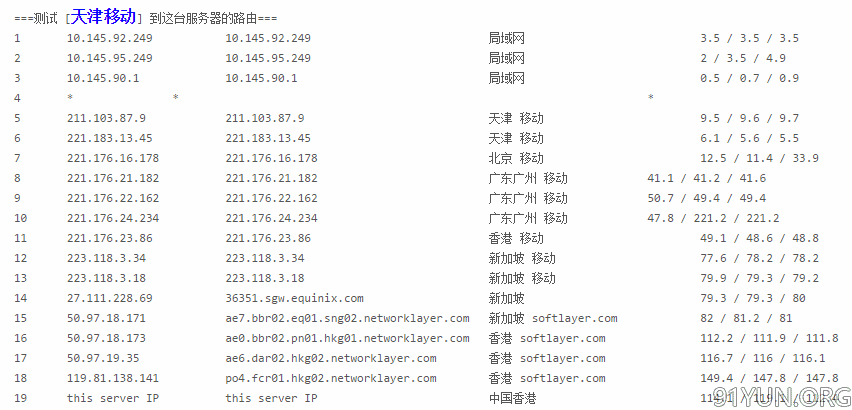Click 中国香港 location in last row
Screen dimensions: 852x410
tap(512, 398)
